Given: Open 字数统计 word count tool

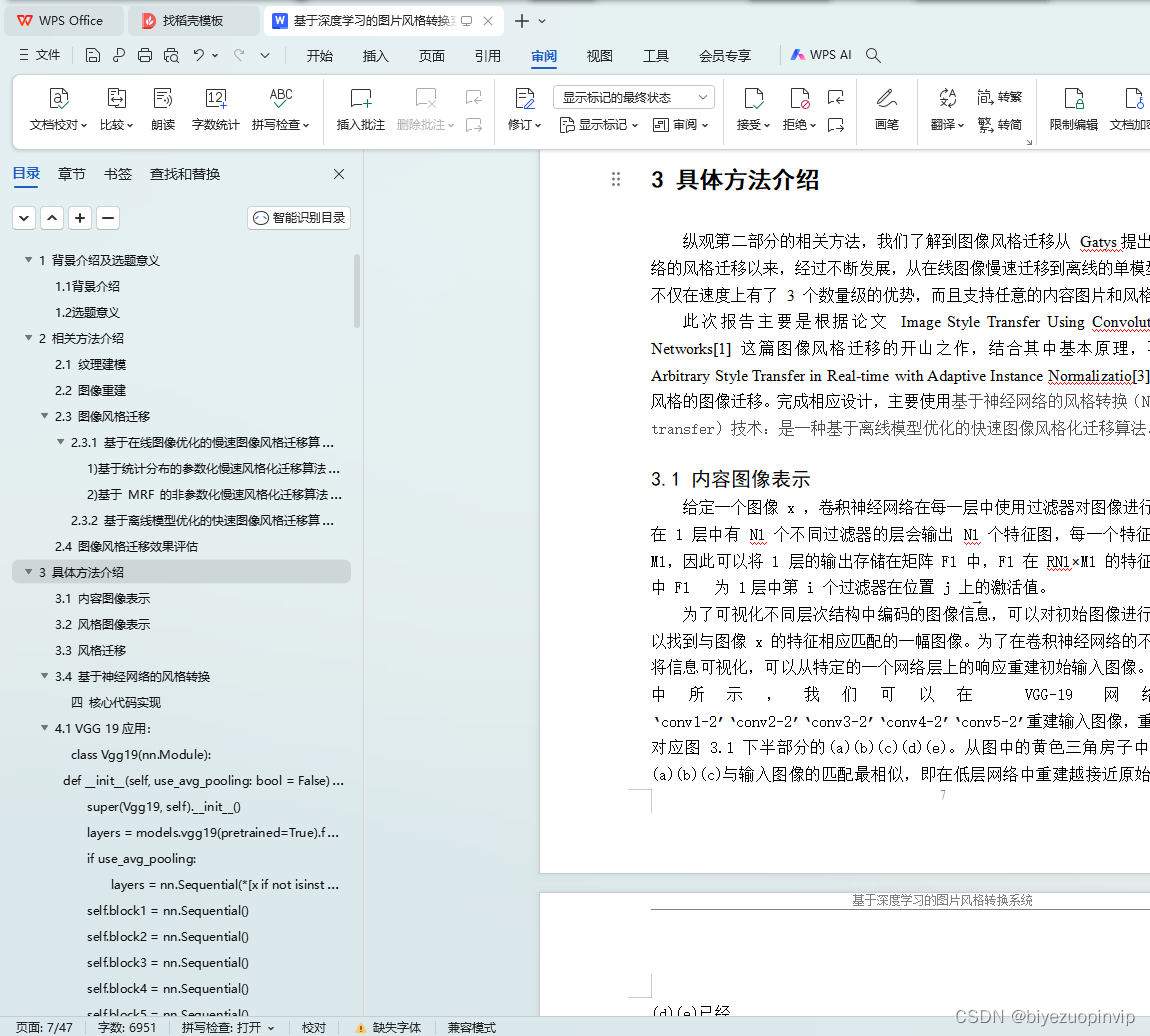Looking at the screenshot, I should tap(216, 109).
